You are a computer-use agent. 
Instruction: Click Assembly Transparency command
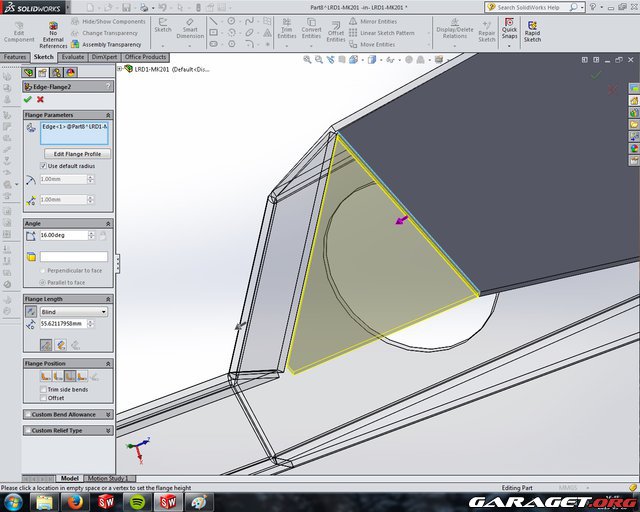coord(110,44)
